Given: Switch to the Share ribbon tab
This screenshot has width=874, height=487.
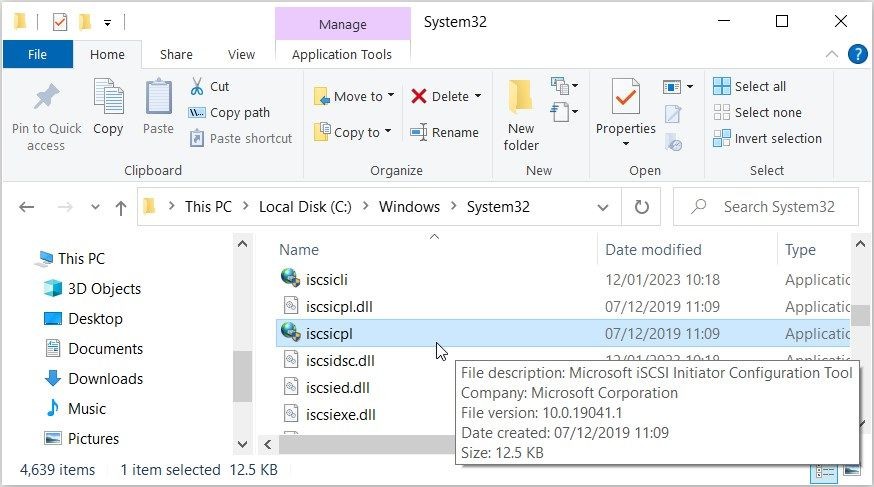Looking at the screenshot, I should point(176,55).
